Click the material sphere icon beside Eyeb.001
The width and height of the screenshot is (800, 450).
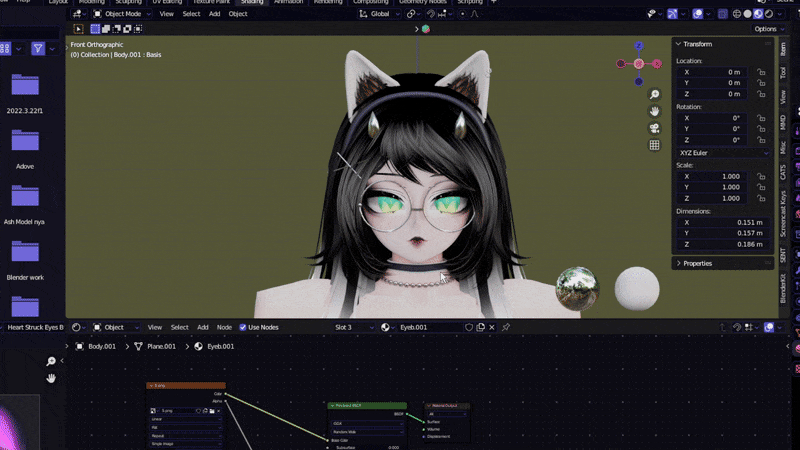tap(386, 327)
